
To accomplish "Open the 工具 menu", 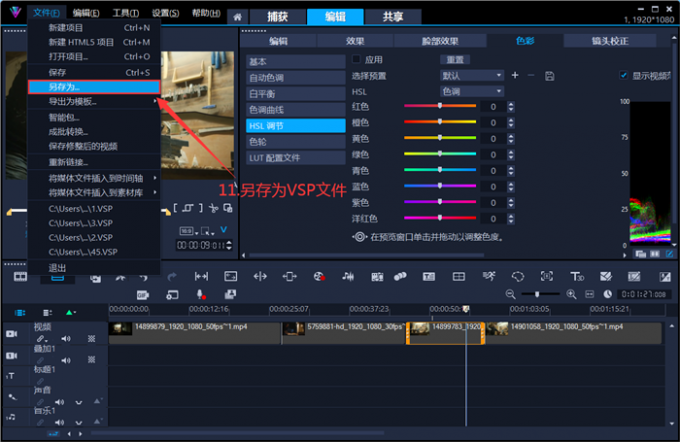I will [126, 13].
